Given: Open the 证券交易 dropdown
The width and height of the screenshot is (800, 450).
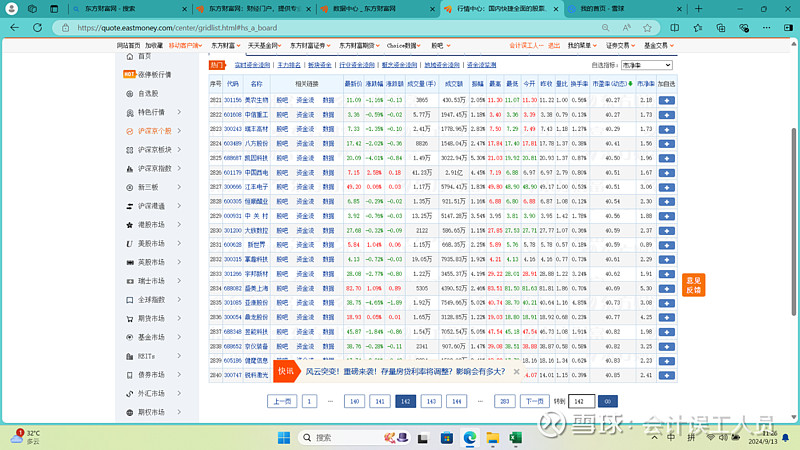Looking at the screenshot, I should [620, 46].
